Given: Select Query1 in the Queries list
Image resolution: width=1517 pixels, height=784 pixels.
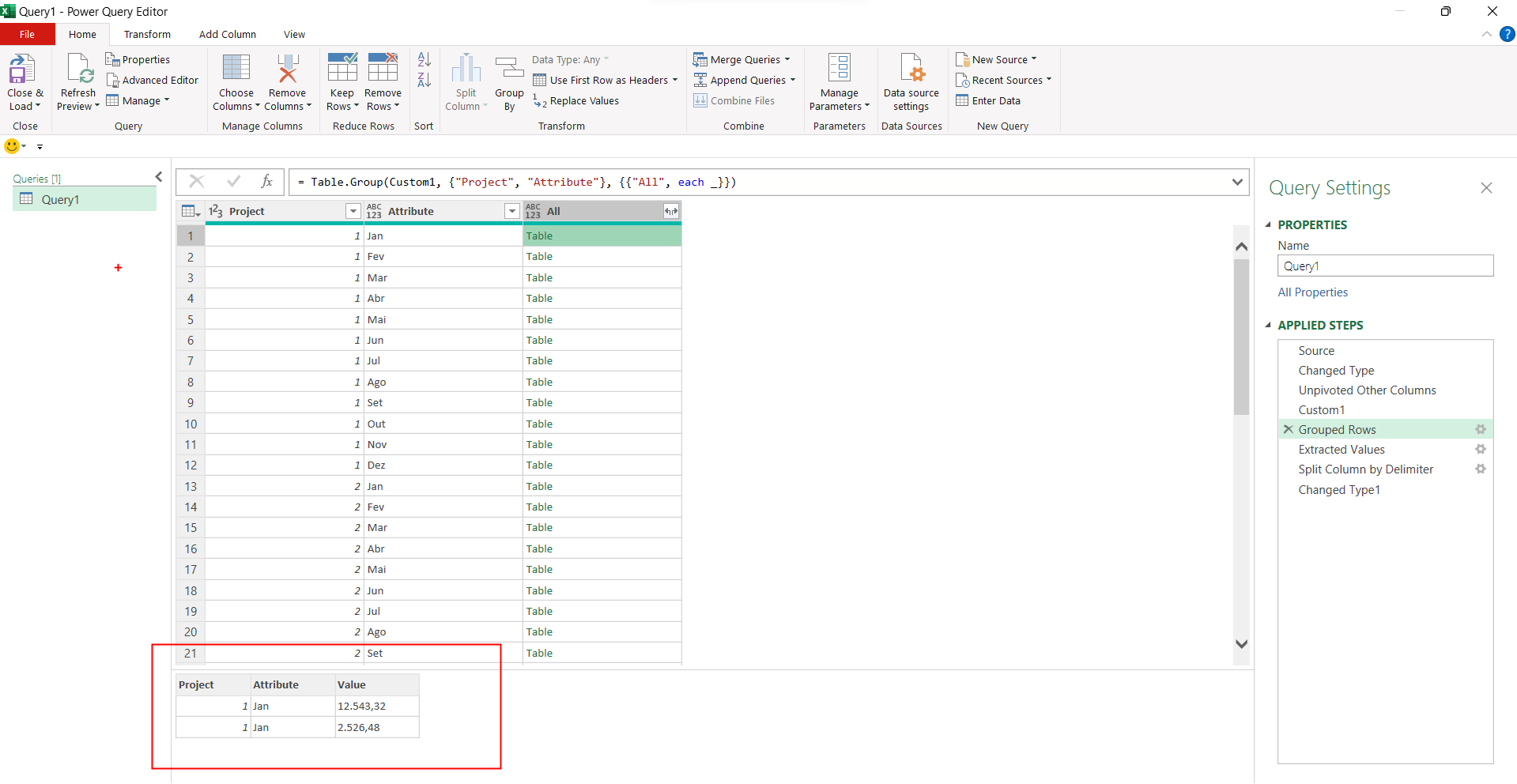Looking at the screenshot, I should pyautogui.click(x=85, y=199).
